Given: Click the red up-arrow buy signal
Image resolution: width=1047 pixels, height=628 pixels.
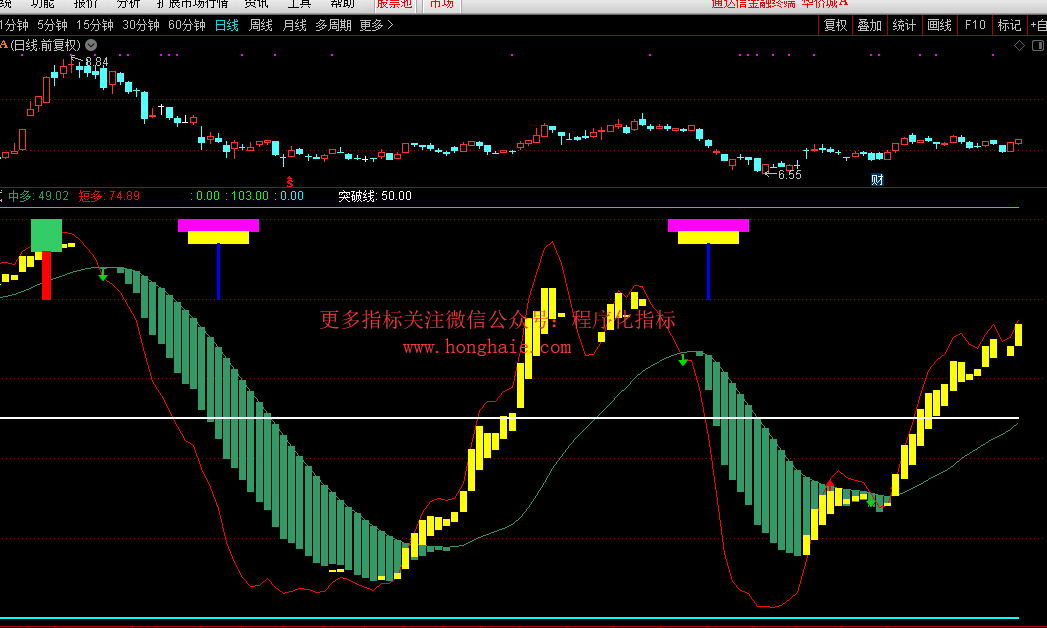Looking at the screenshot, I should (x=829, y=485).
